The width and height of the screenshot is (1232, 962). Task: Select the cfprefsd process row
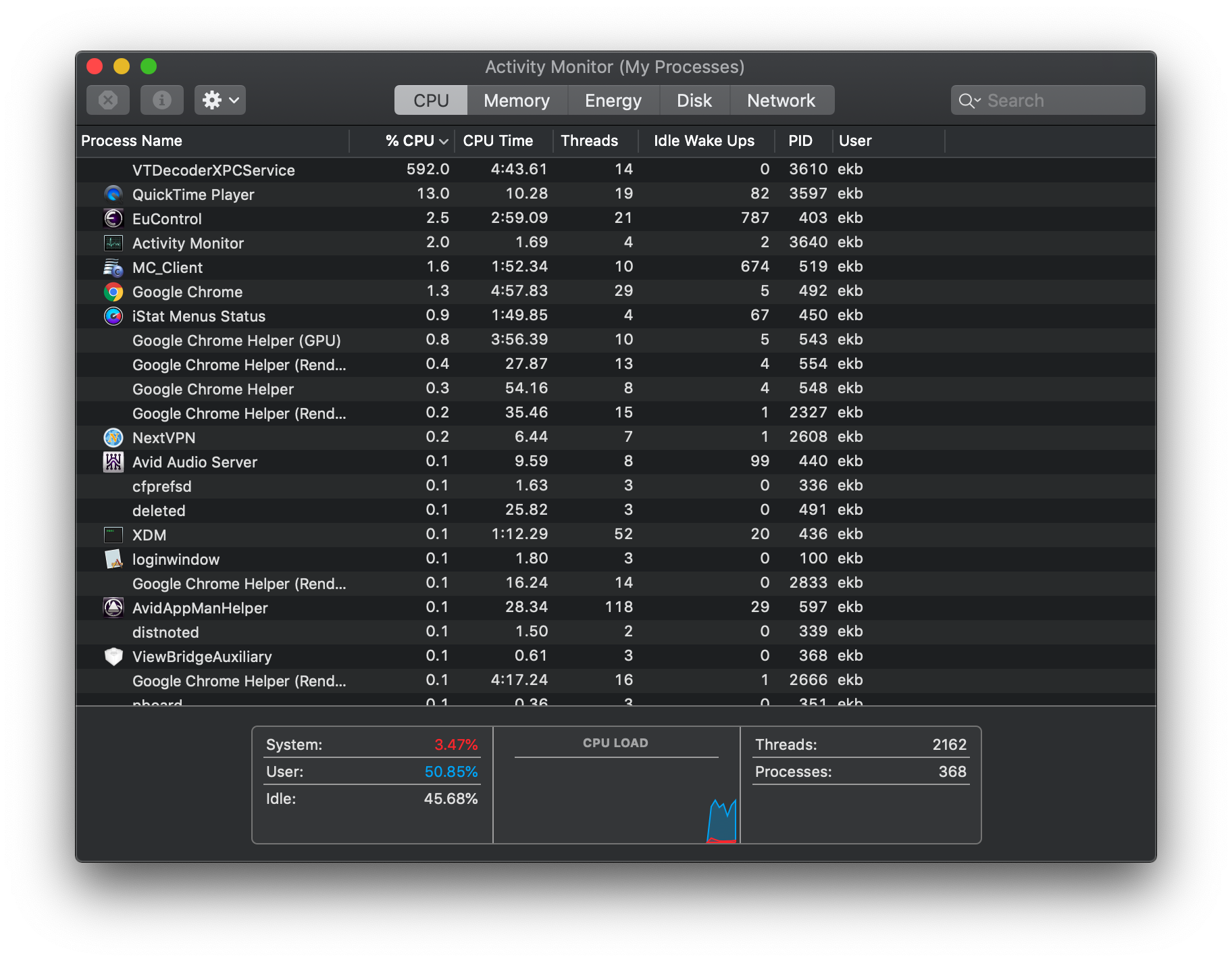point(616,486)
